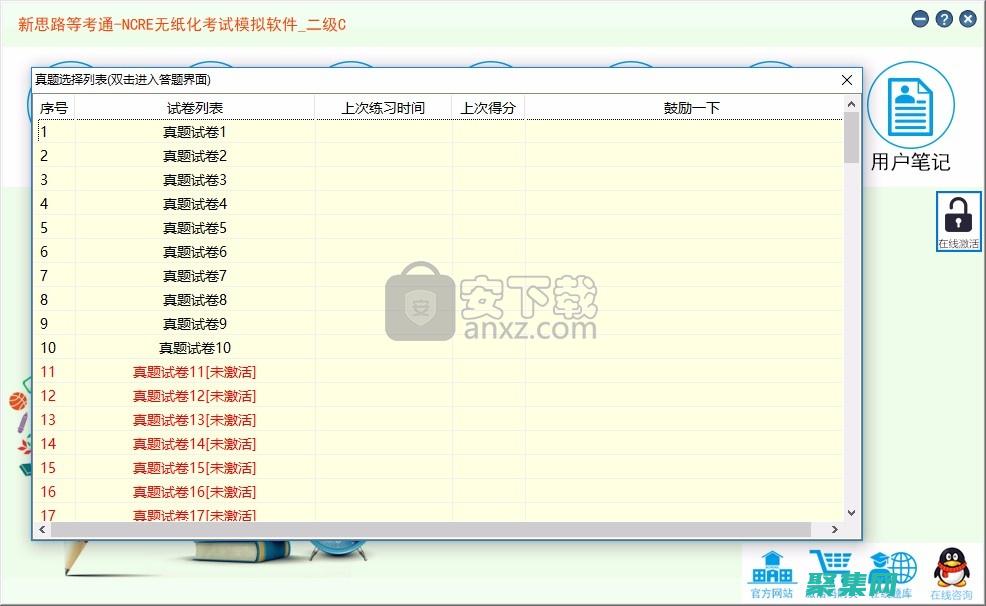The height and width of the screenshot is (606, 986).
Task: Select the 真题试卷10 exam paper row
Action: [x=196, y=347]
